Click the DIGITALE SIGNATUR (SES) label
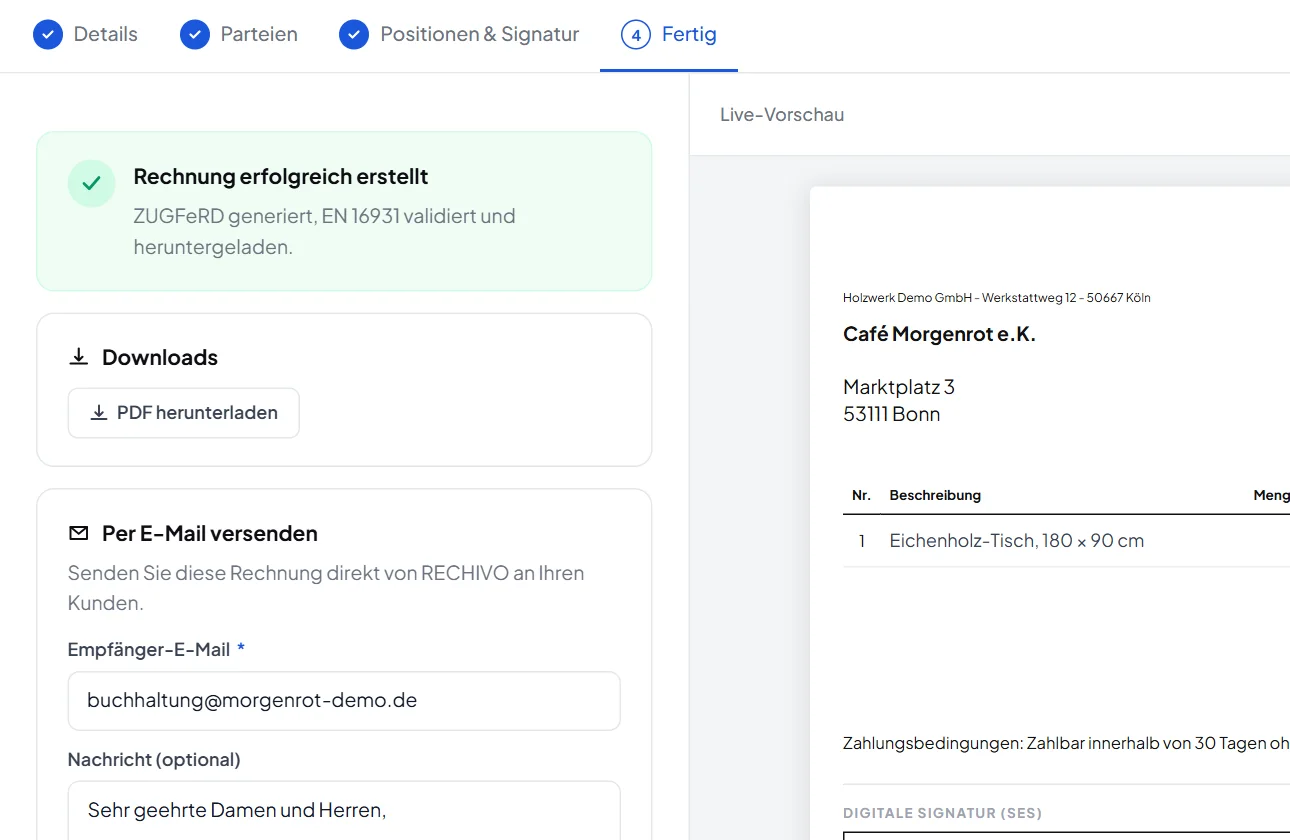This screenshot has width=1290, height=840. point(942,814)
